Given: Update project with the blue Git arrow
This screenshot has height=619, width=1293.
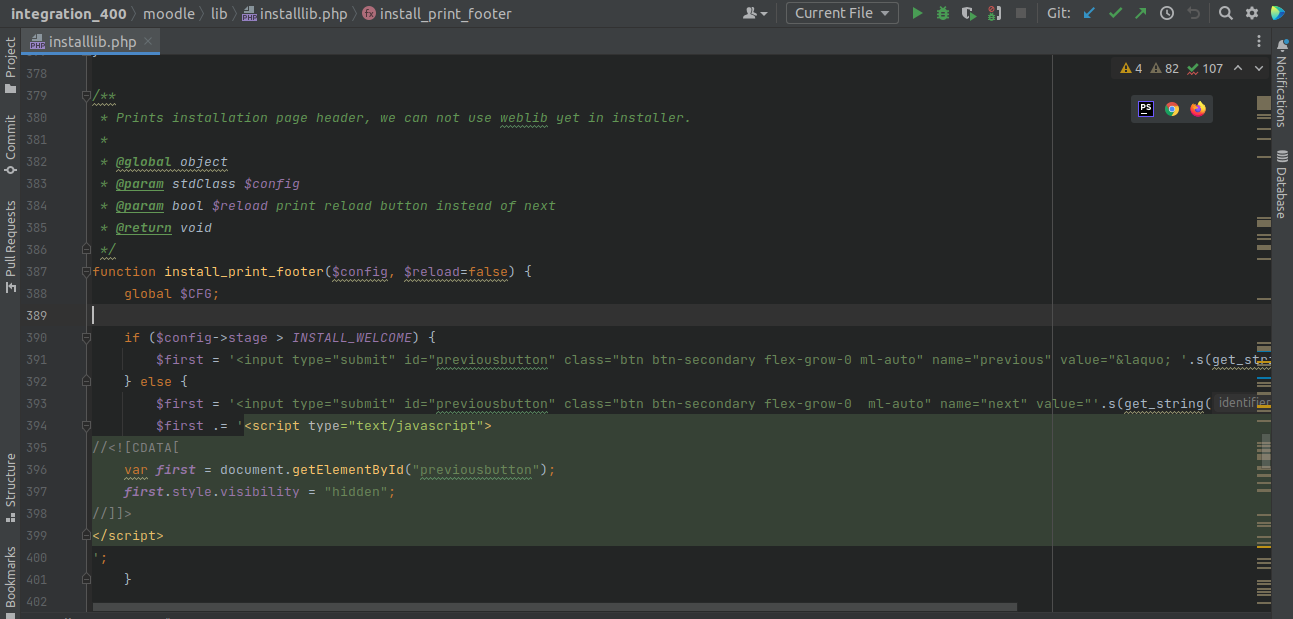Looking at the screenshot, I should click(x=1089, y=13).
